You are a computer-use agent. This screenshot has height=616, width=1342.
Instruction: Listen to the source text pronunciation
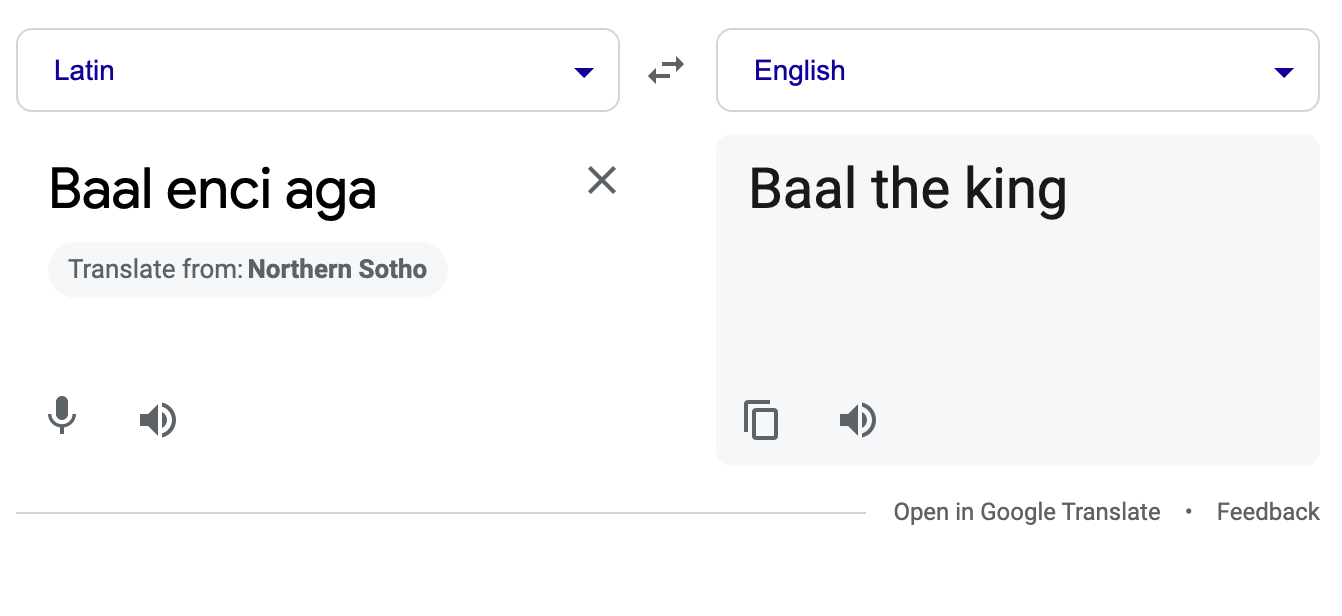(158, 420)
